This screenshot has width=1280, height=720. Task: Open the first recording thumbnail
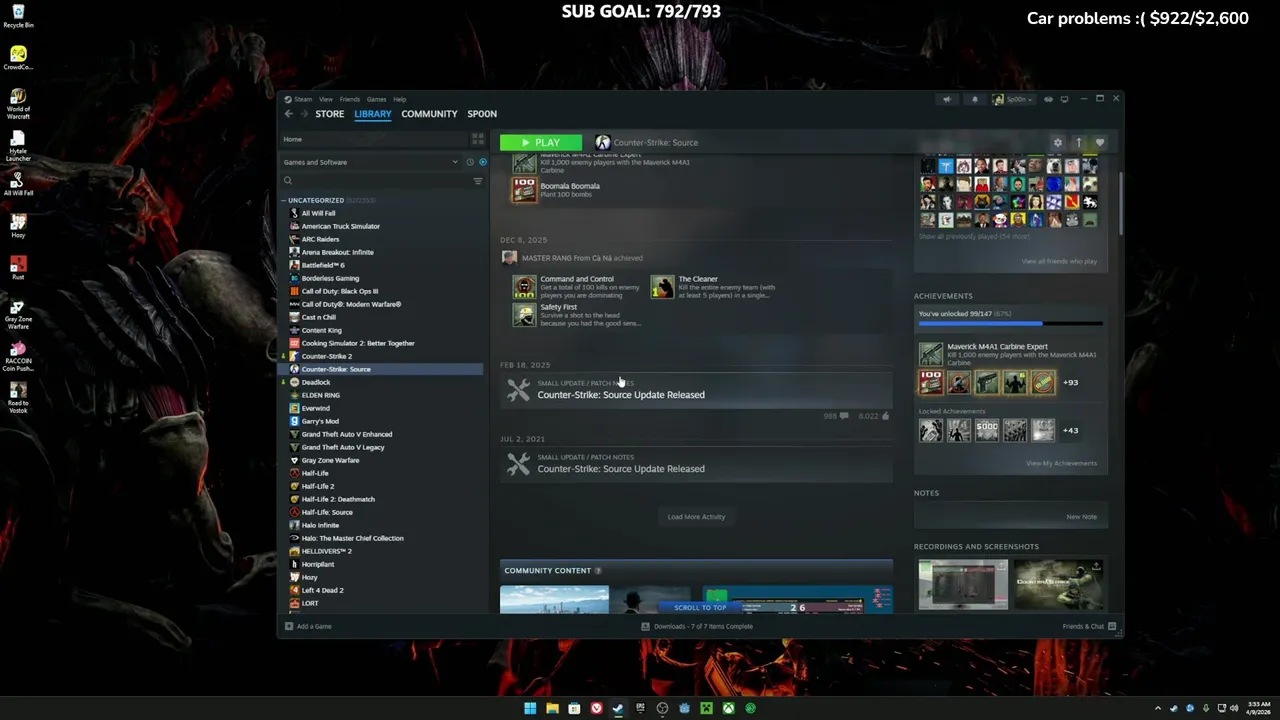(963, 584)
